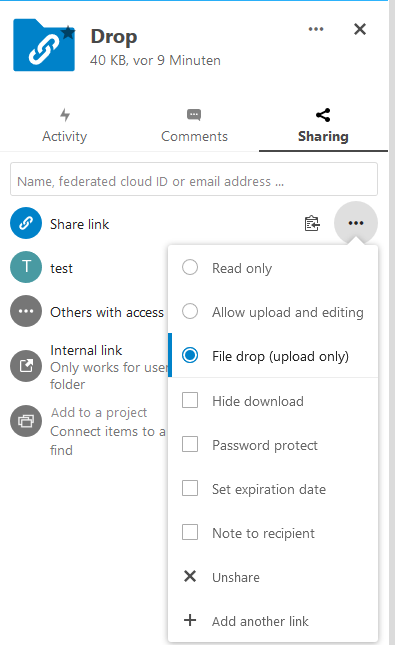Click the Share link label
This screenshot has height=645, width=395.
(x=79, y=225)
